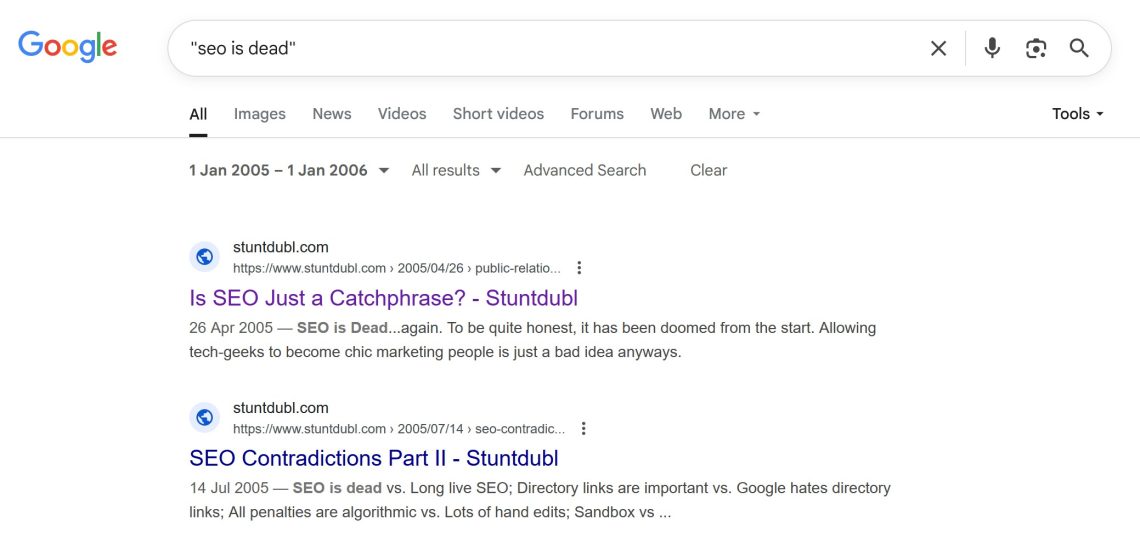The height and width of the screenshot is (554, 1140).
Task: Click the Google logo
Action: [68, 47]
